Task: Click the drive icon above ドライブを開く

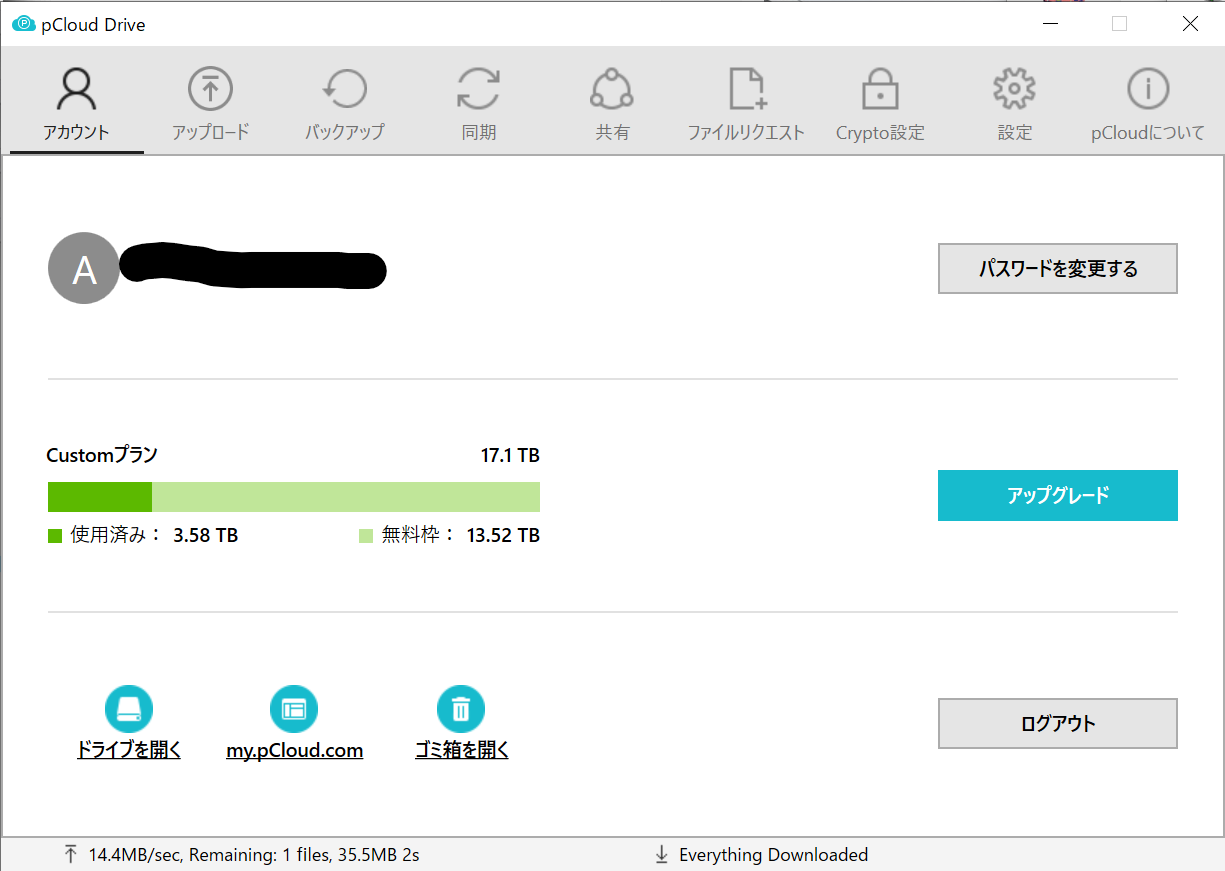Action: (x=129, y=710)
